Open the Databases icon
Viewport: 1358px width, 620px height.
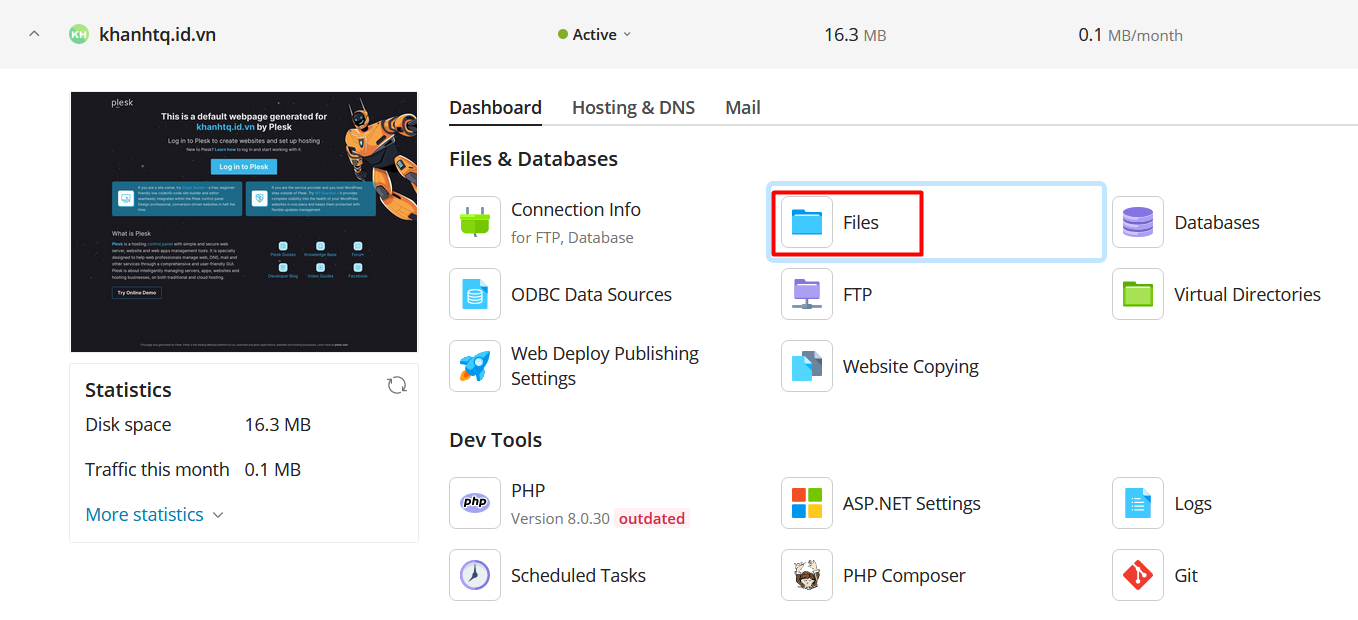point(1138,222)
